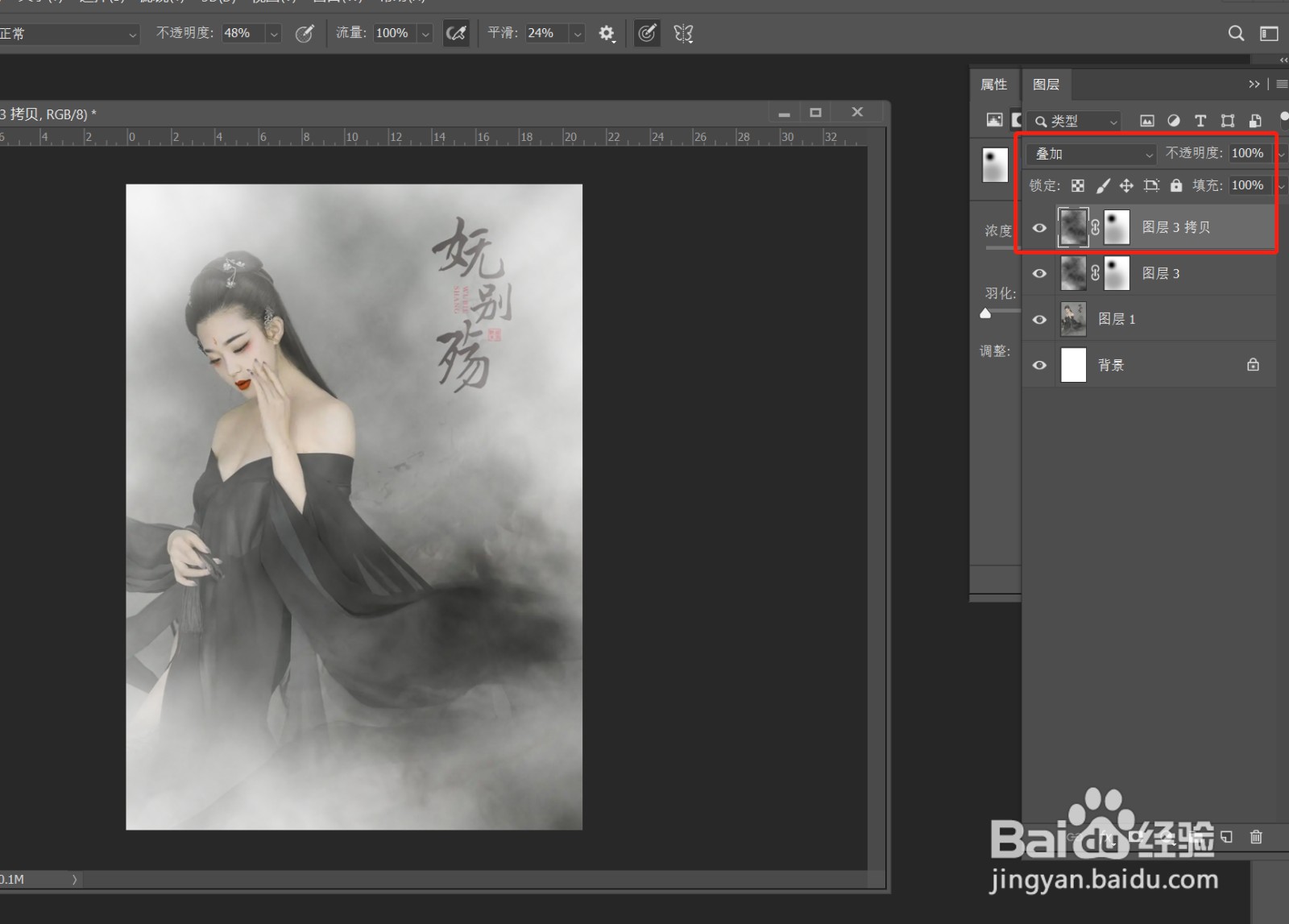
Task: Edit smoothing 24% field
Action: (547, 33)
